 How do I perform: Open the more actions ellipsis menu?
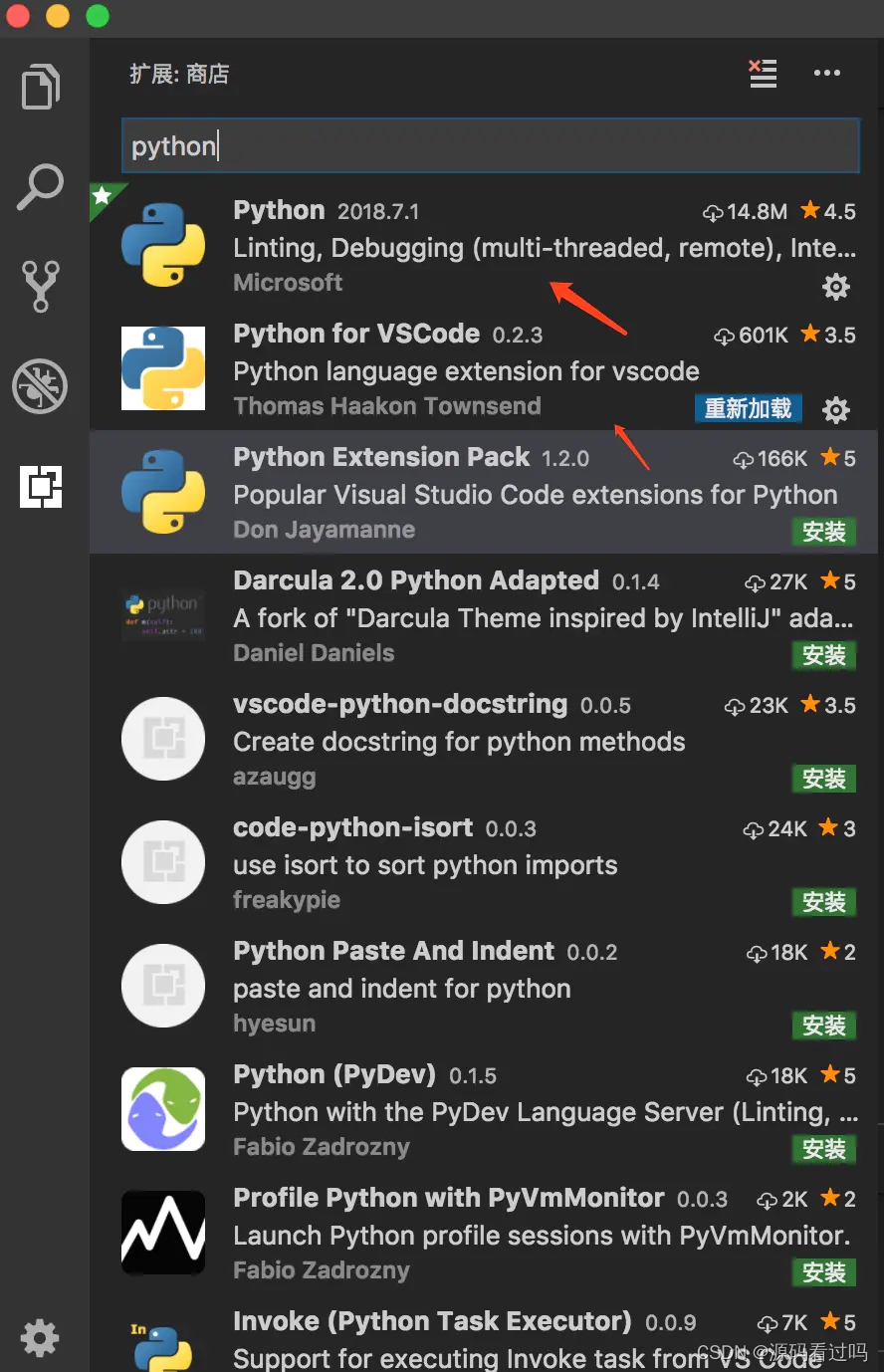click(826, 74)
